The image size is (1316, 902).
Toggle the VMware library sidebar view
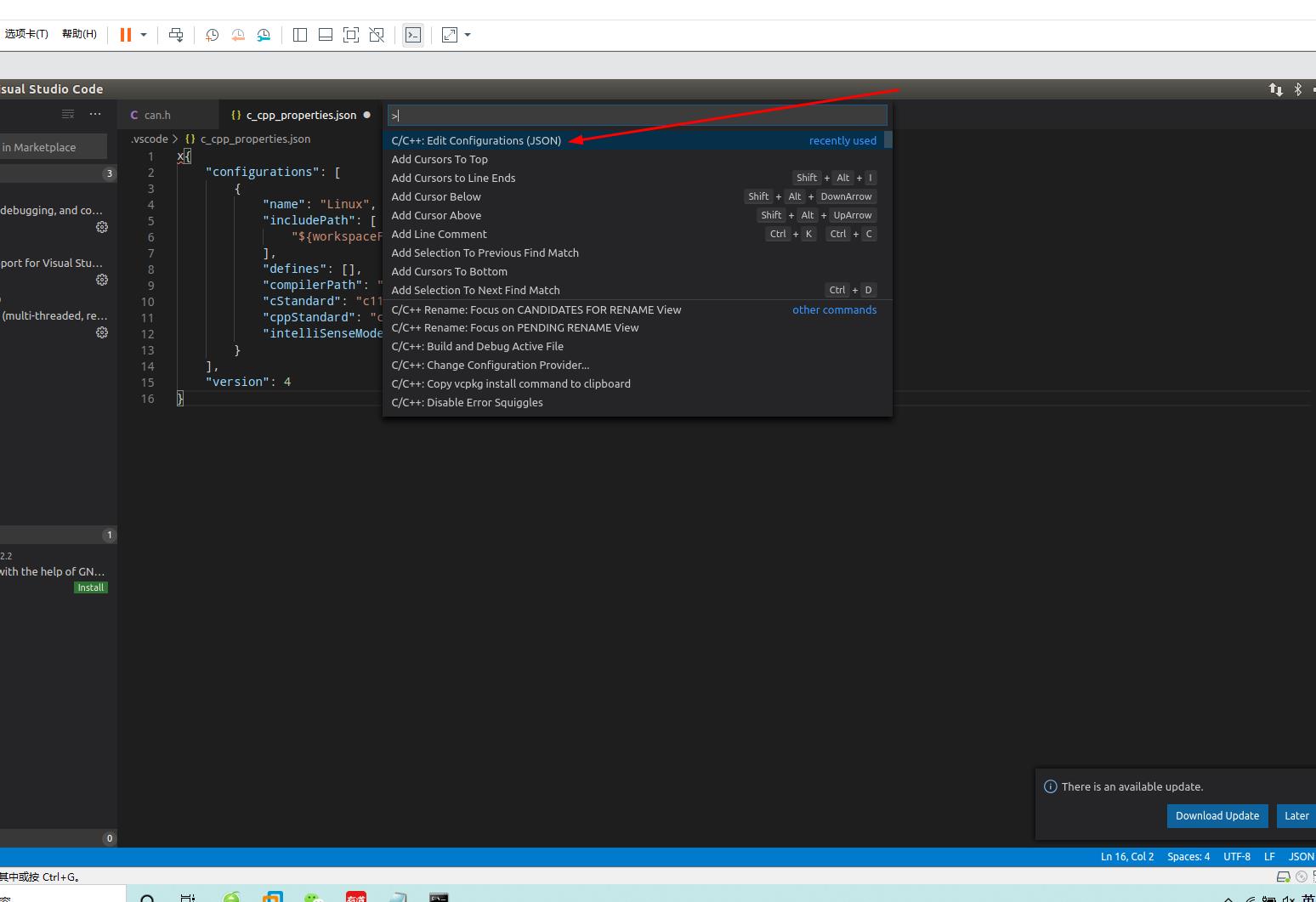[300, 35]
